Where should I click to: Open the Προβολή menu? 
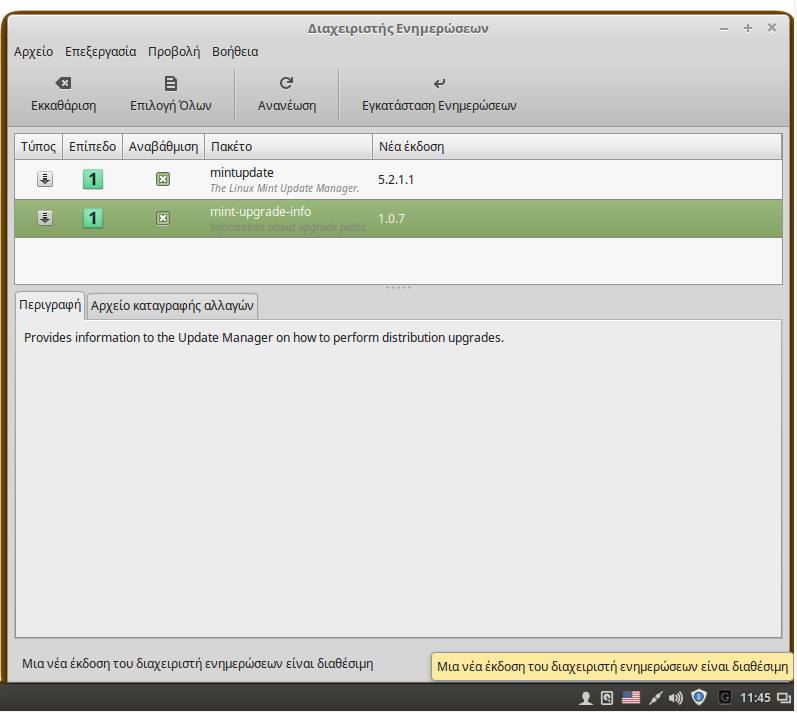click(174, 52)
